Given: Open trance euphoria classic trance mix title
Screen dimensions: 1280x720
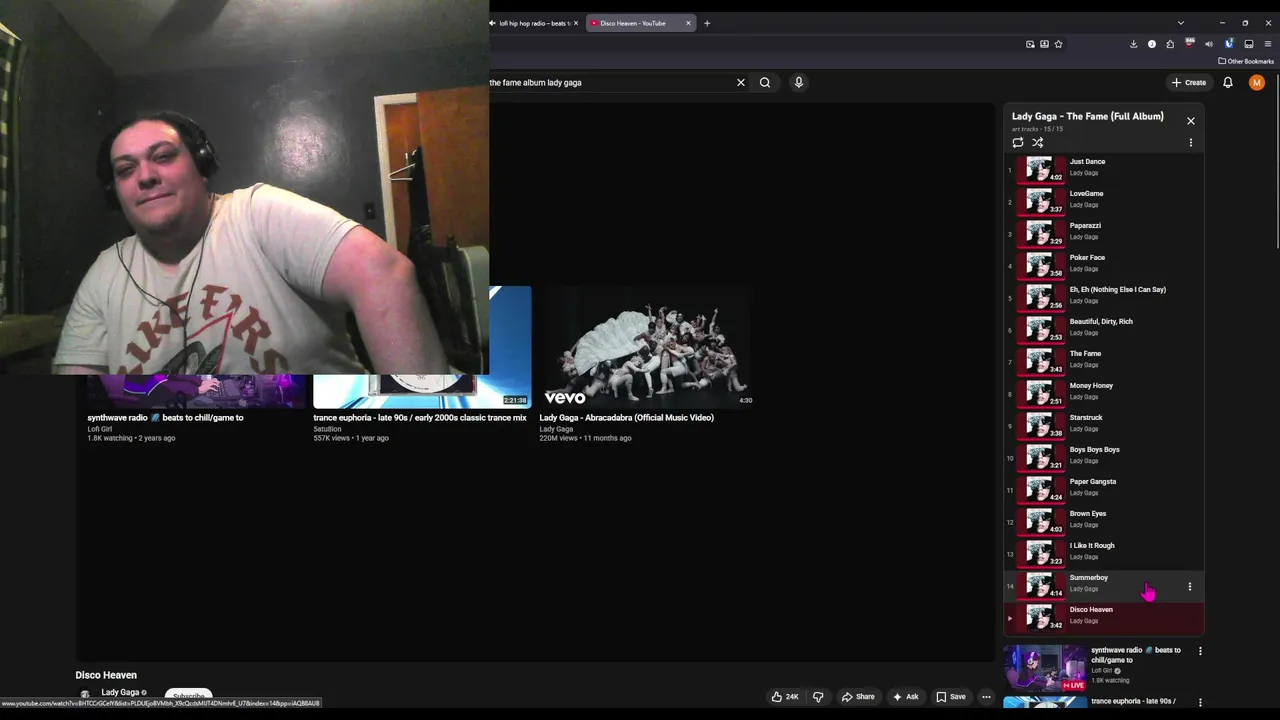Looking at the screenshot, I should 420,418.
